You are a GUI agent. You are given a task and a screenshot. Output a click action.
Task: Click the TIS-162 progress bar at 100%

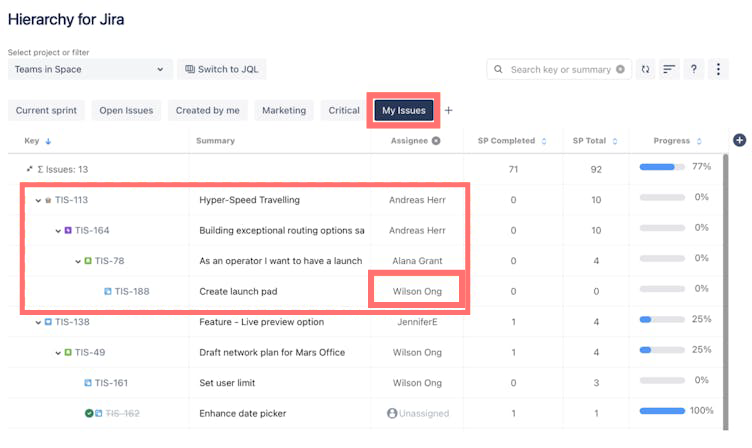pyautogui.click(x=662, y=411)
